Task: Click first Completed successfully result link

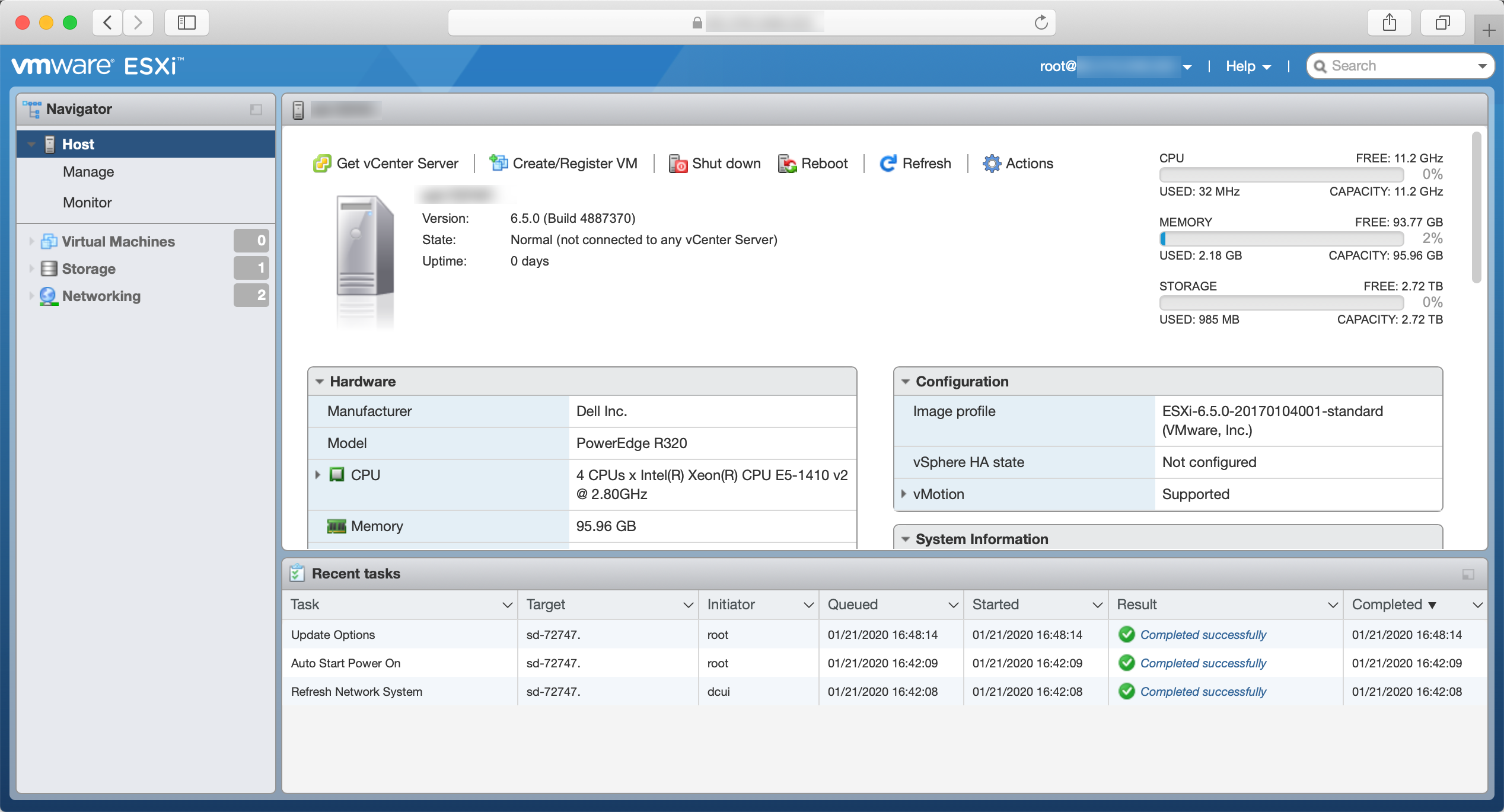Action: click(x=1203, y=635)
